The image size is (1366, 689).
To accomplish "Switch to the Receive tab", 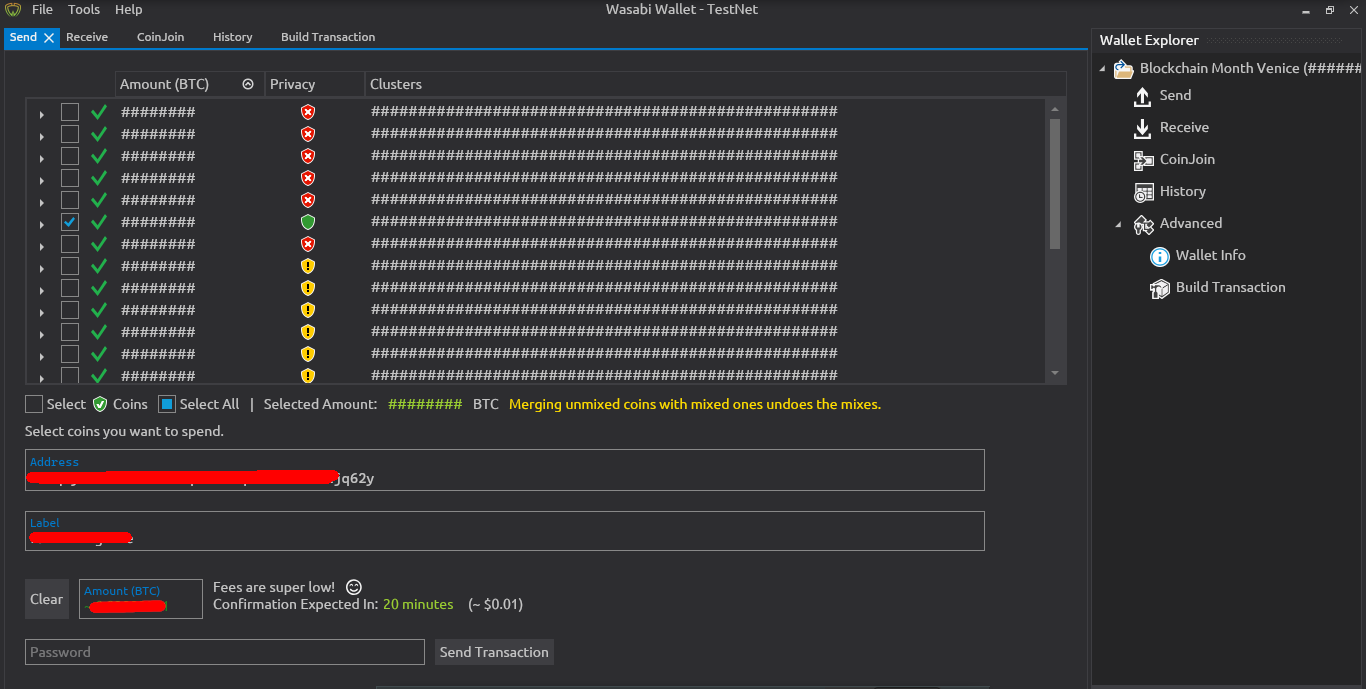I will pos(87,37).
